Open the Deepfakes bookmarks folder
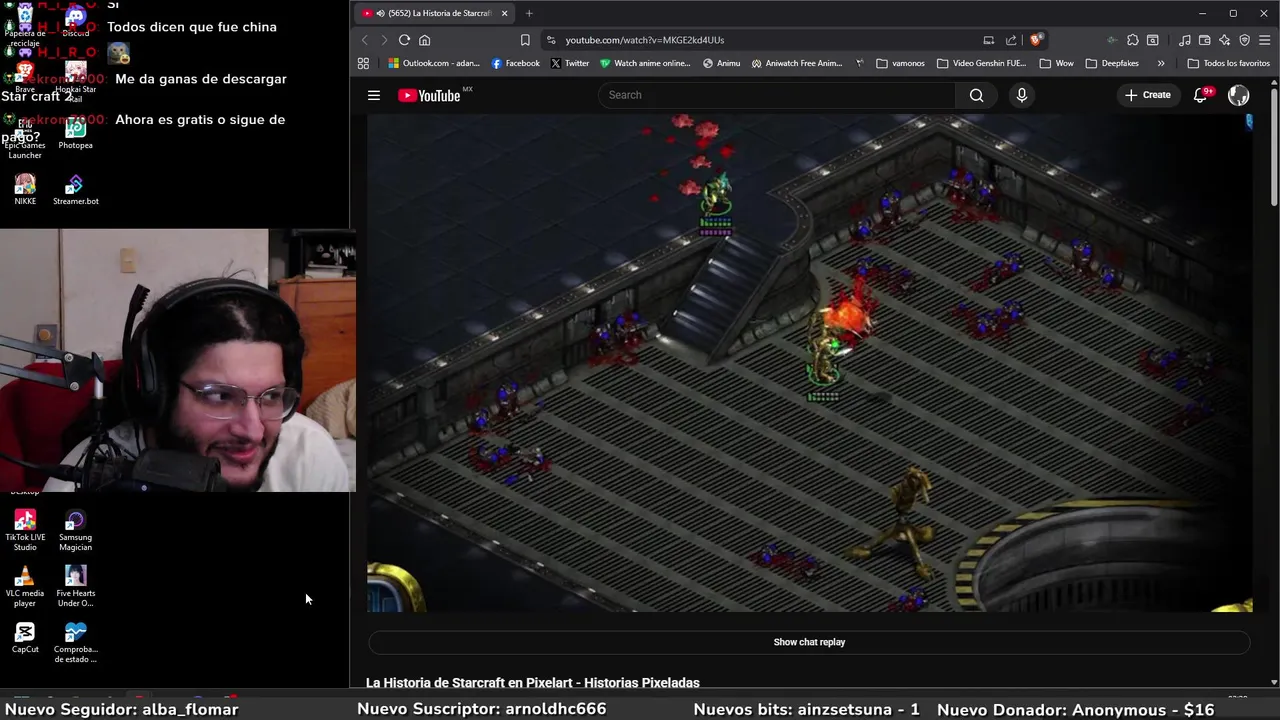This screenshot has width=1280, height=720. tap(1112, 63)
